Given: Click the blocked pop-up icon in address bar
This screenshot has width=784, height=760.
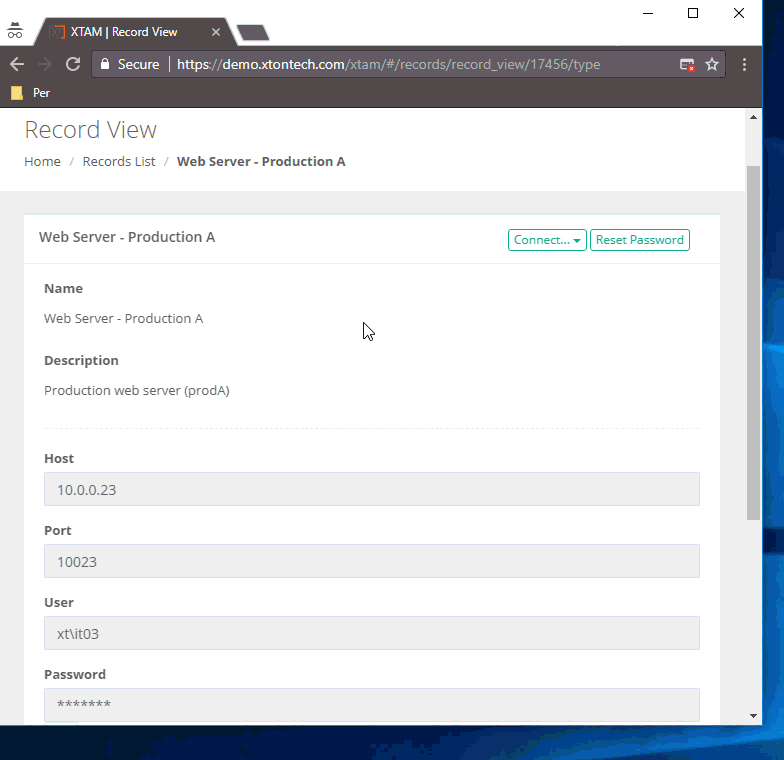Looking at the screenshot, I should [687, 64].
